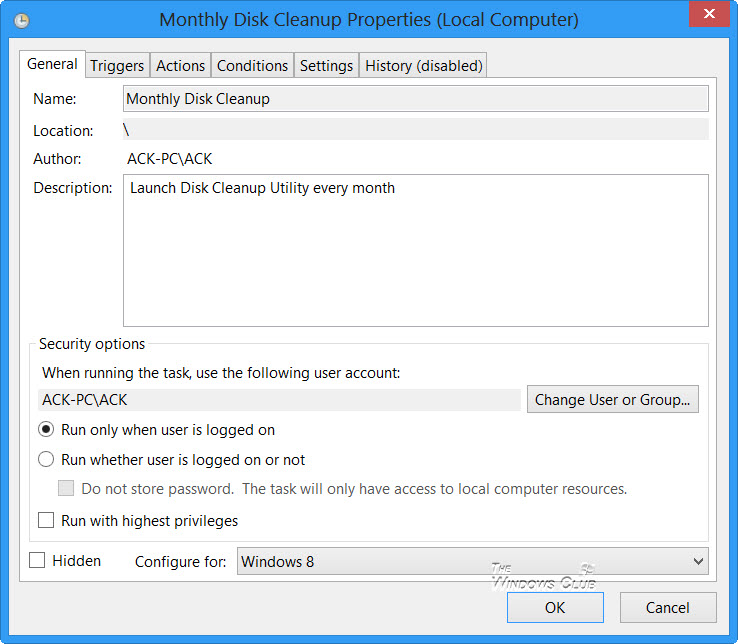Select Run only when user is logged on

(46, 430)
